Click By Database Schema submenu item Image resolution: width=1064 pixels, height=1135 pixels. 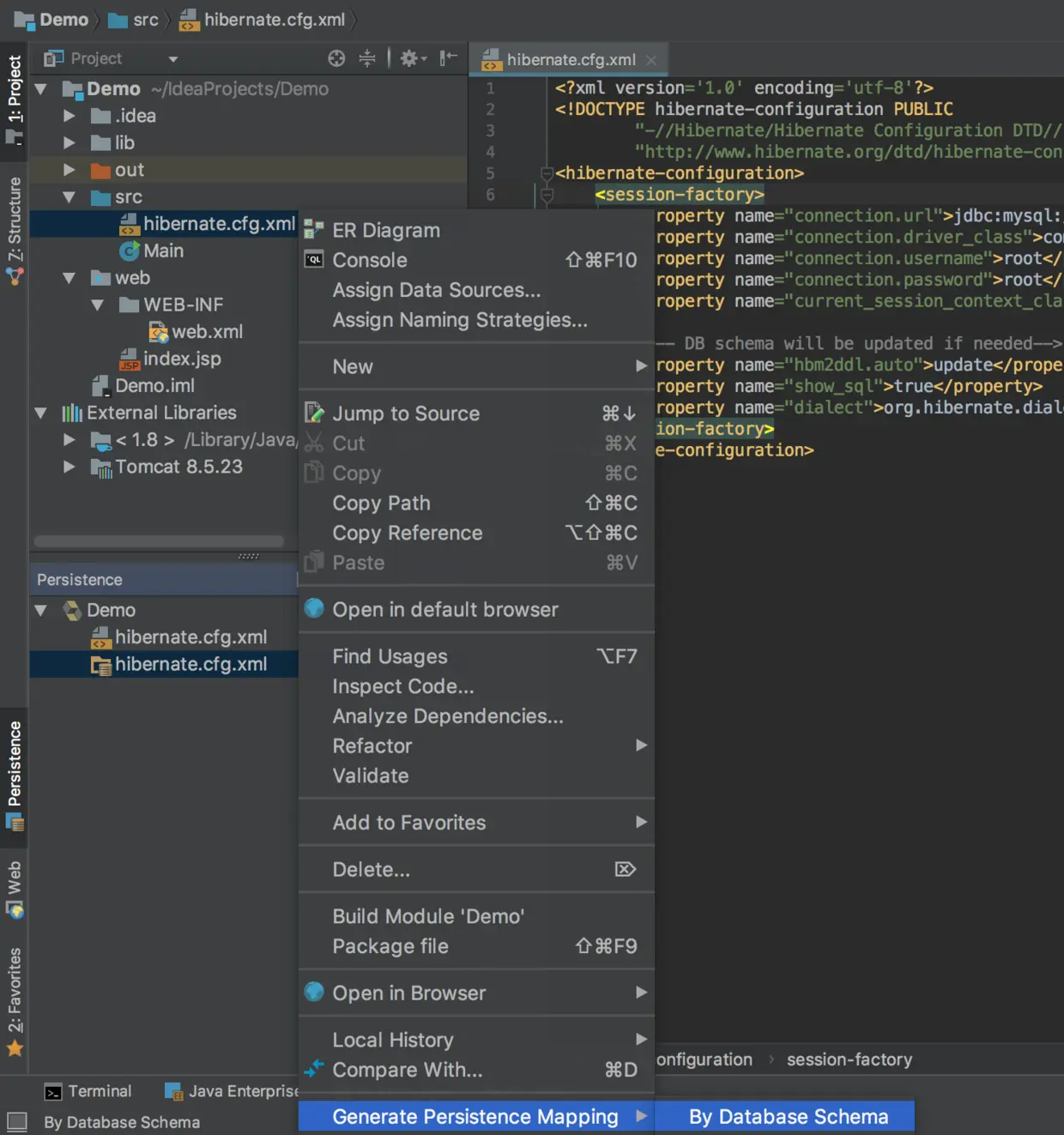(x=788, y=1116)
